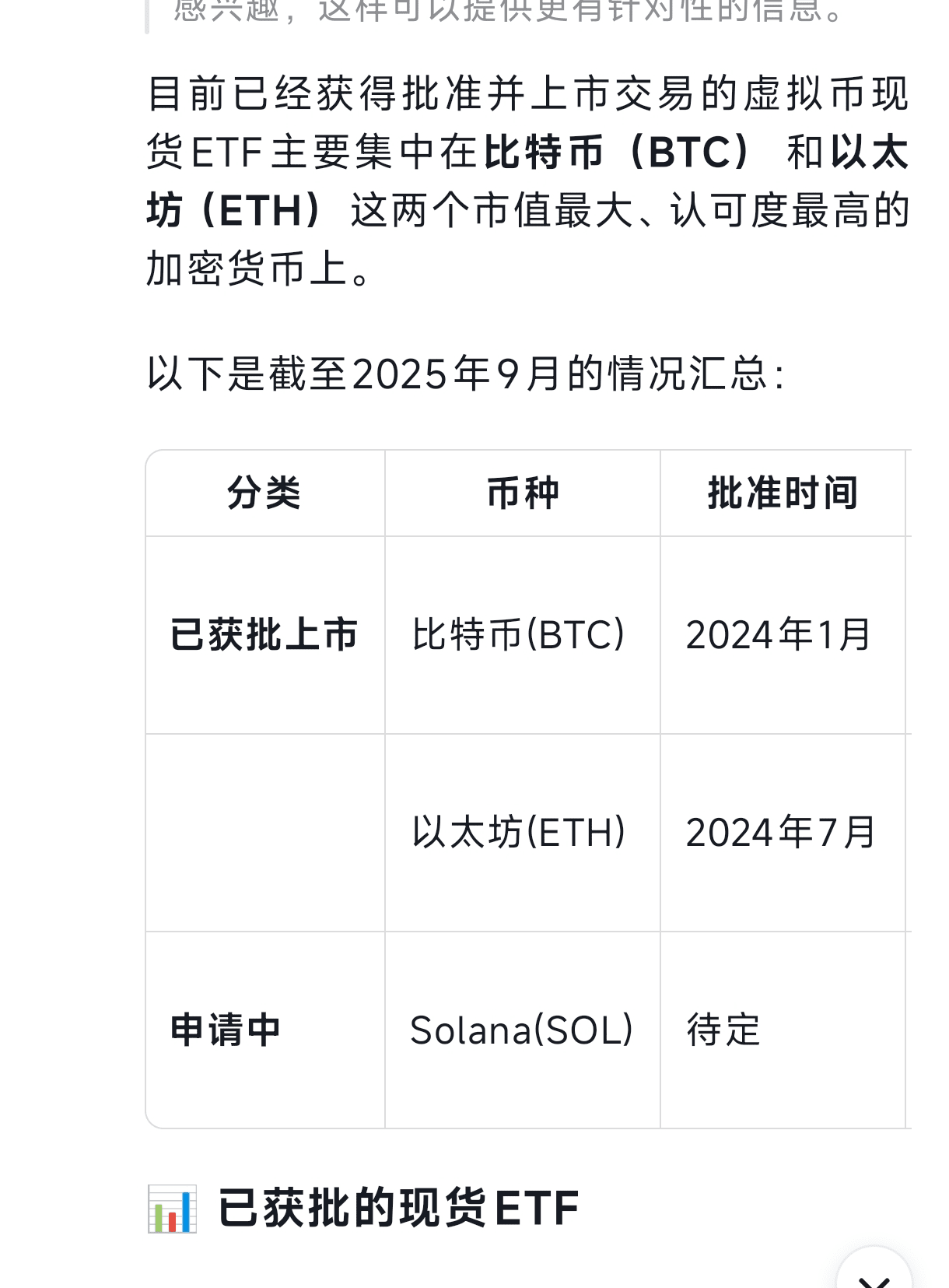Click the 比特币(BTC) table cell

(523, 635)
